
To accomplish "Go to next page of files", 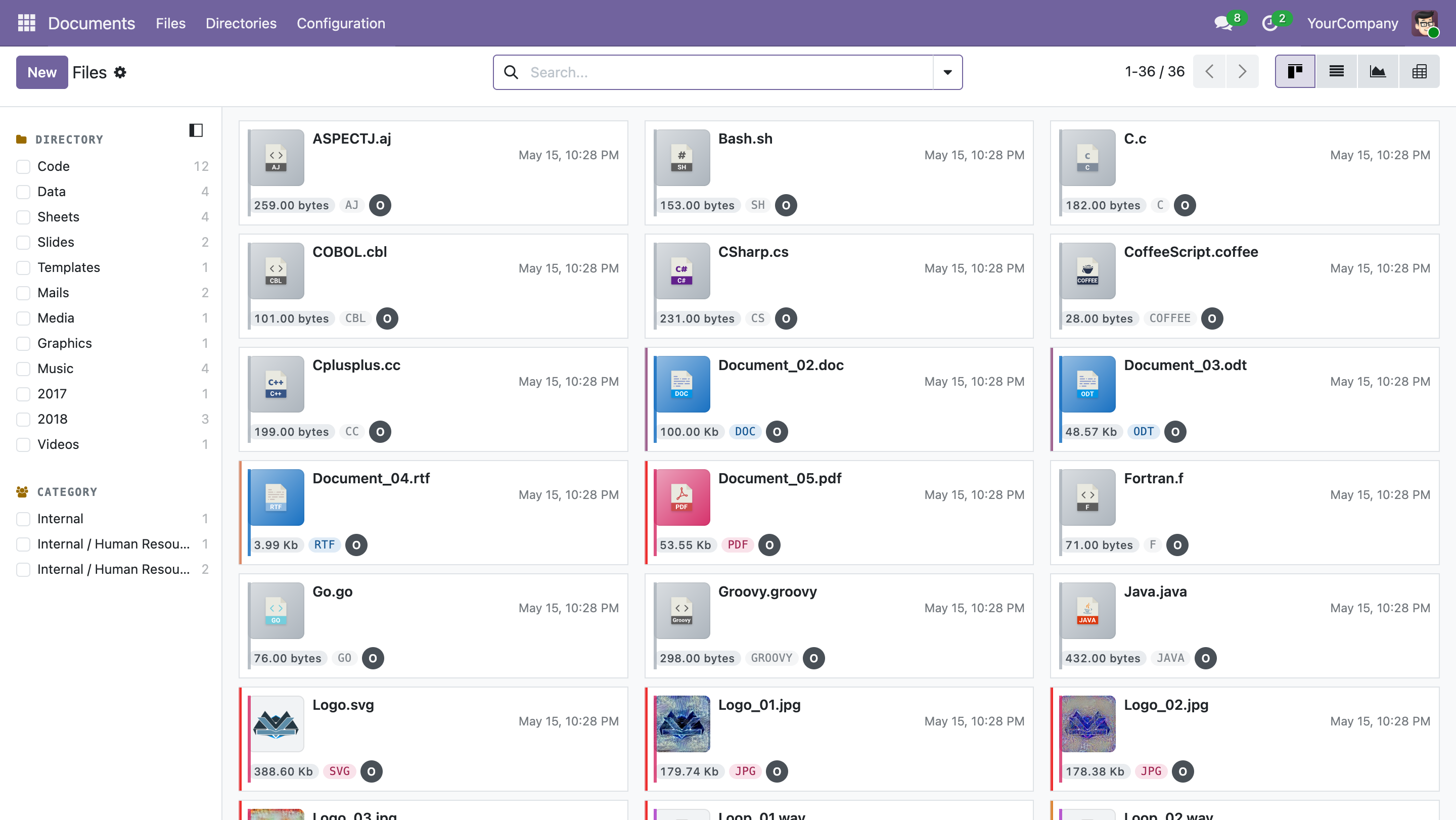I will (1242, 72).
